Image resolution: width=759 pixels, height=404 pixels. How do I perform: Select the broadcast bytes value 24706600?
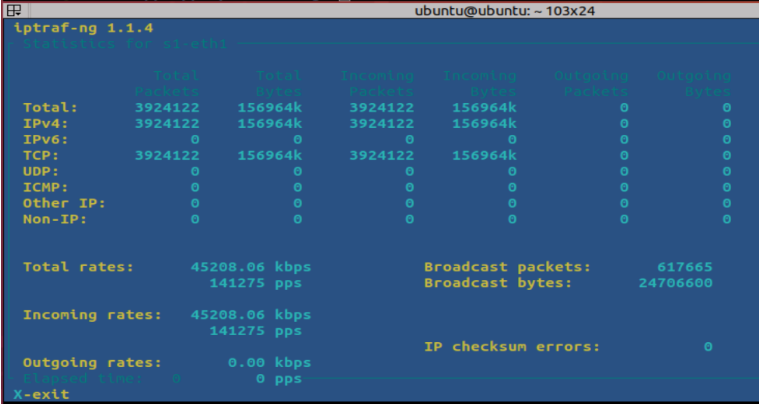[x=676, y=283]
